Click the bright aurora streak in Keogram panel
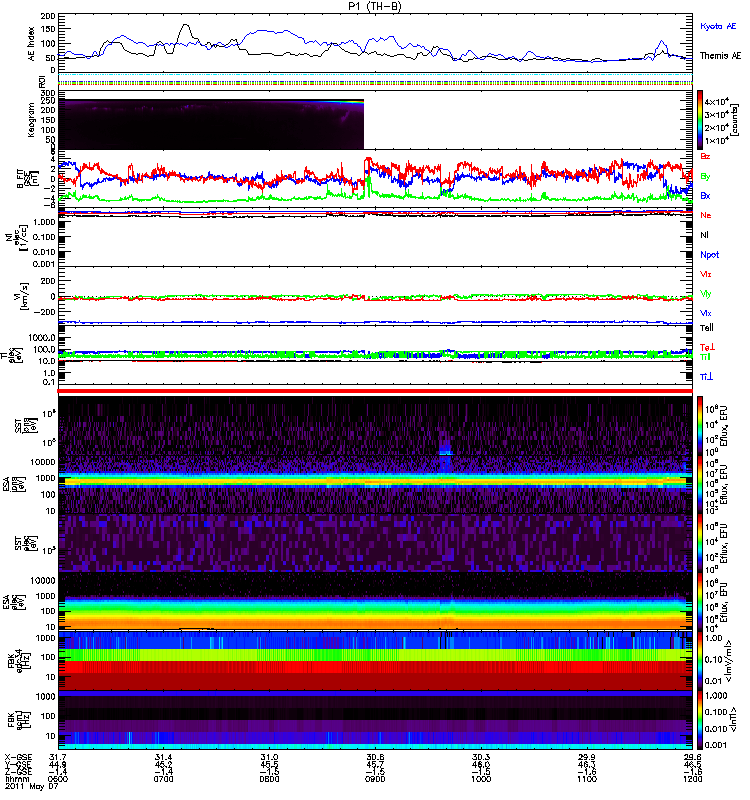The width and height of the screenshot is (750, 800). pos(337,102)
